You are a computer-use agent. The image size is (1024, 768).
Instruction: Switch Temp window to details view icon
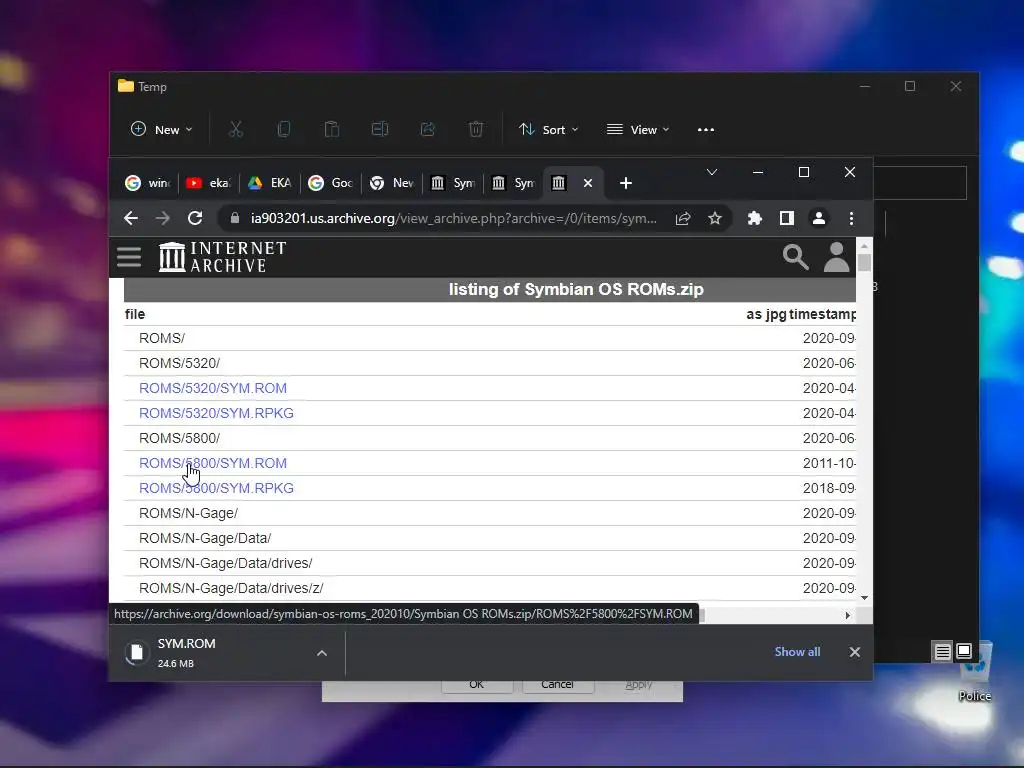coord(942,651)
